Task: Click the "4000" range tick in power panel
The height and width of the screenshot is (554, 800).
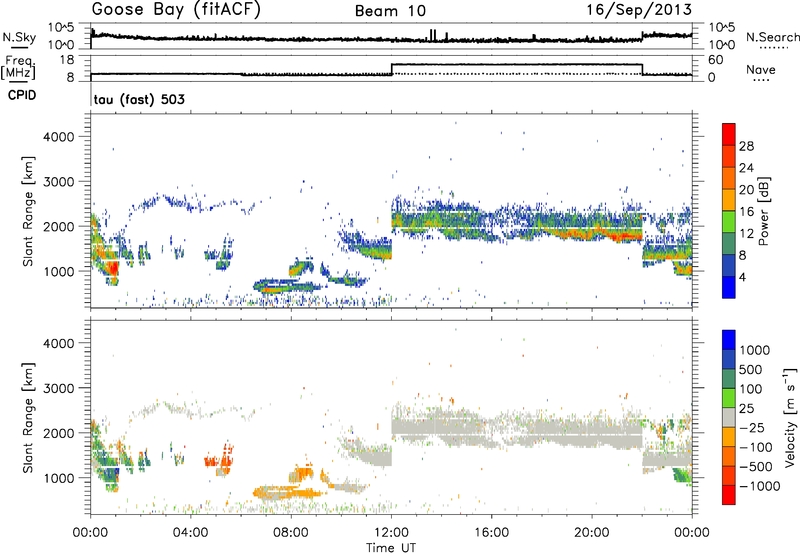Action: coord(58,137)
